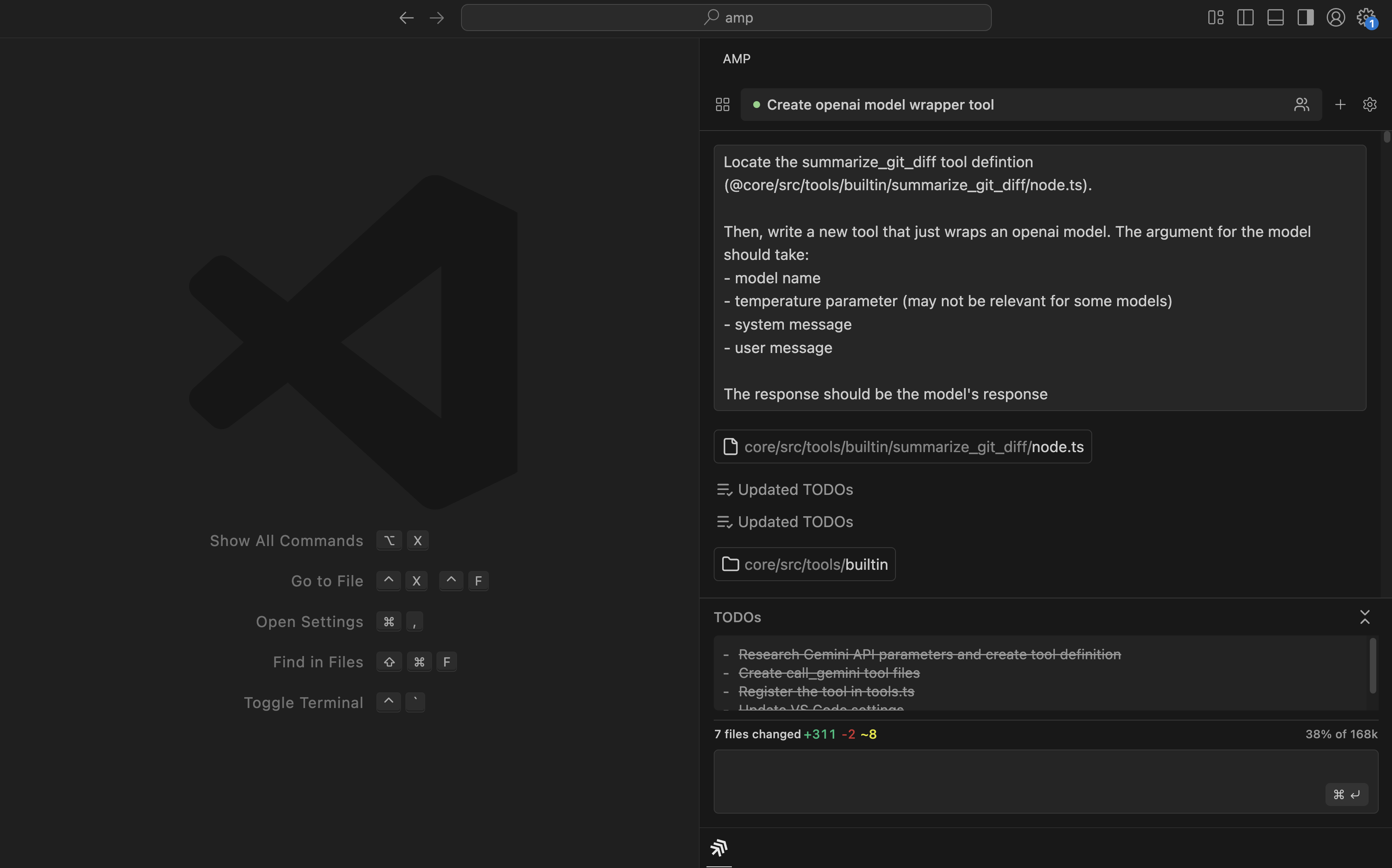Toggle the bottom panel visibility
Viewport: 1392px width, 868px height.
[1276, 18]
